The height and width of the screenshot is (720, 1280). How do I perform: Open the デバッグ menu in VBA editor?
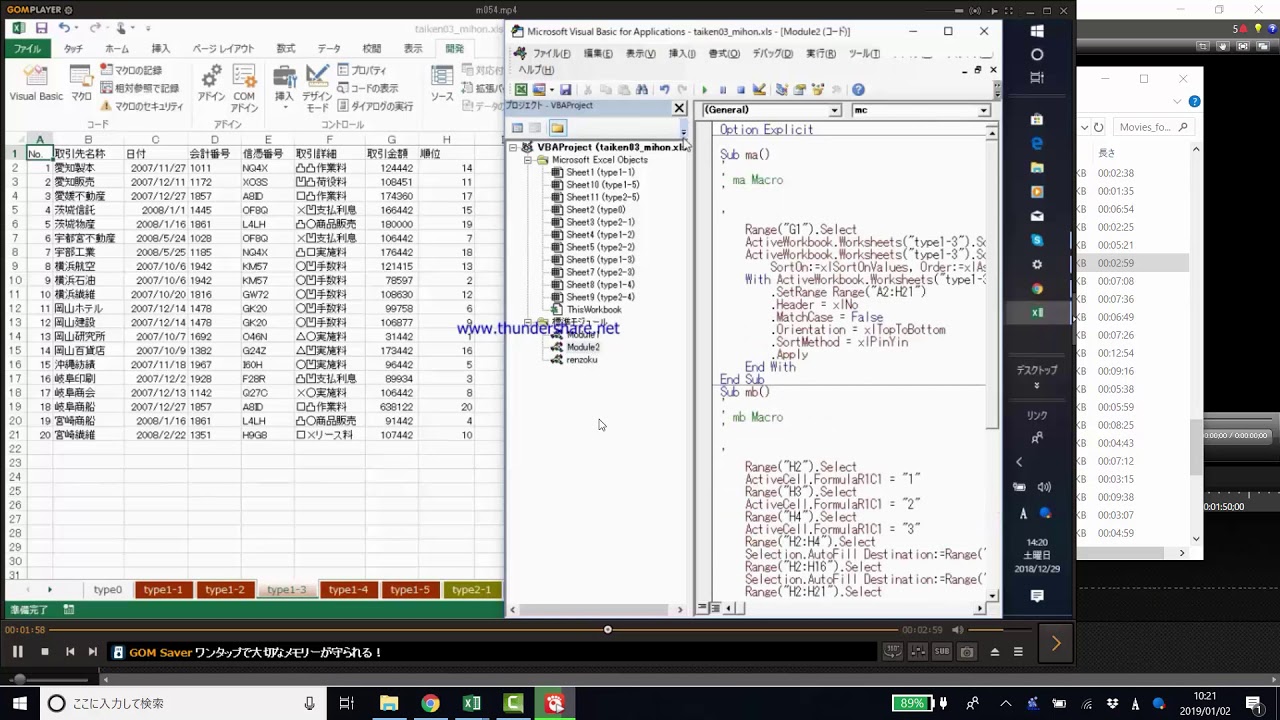coord(772,54)
